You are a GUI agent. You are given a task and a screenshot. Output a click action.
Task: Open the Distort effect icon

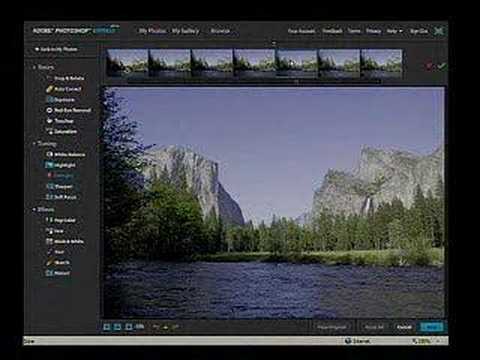coord(49,273)
